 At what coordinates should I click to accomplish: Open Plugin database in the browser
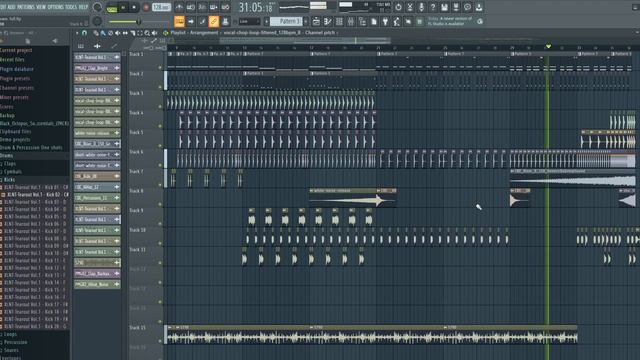(x=16, y=69)
